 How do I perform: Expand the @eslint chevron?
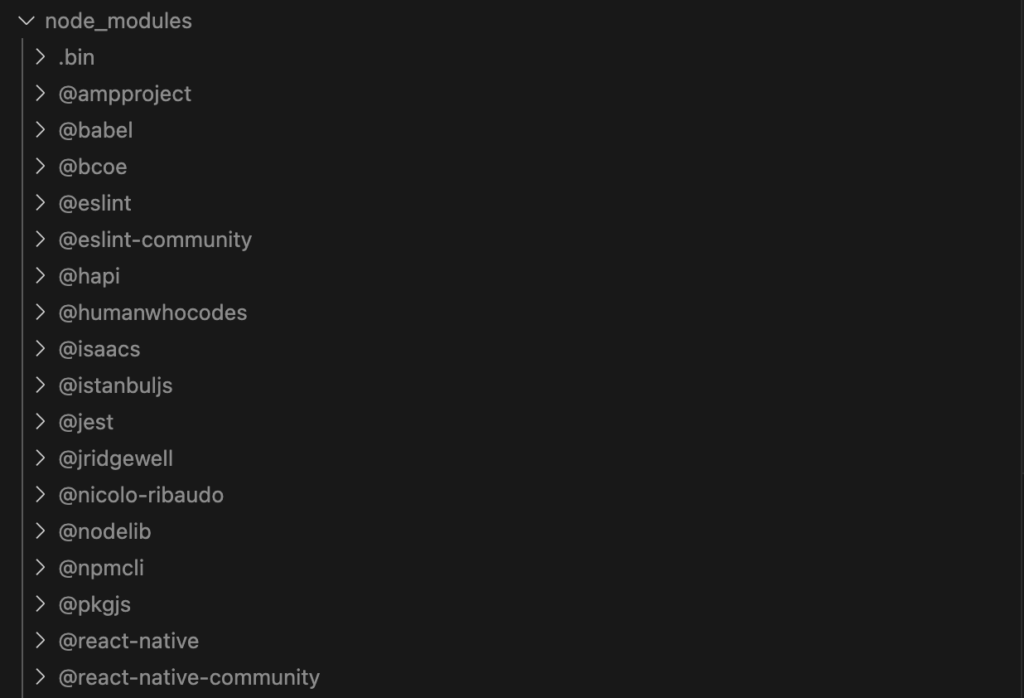point(40,203)
